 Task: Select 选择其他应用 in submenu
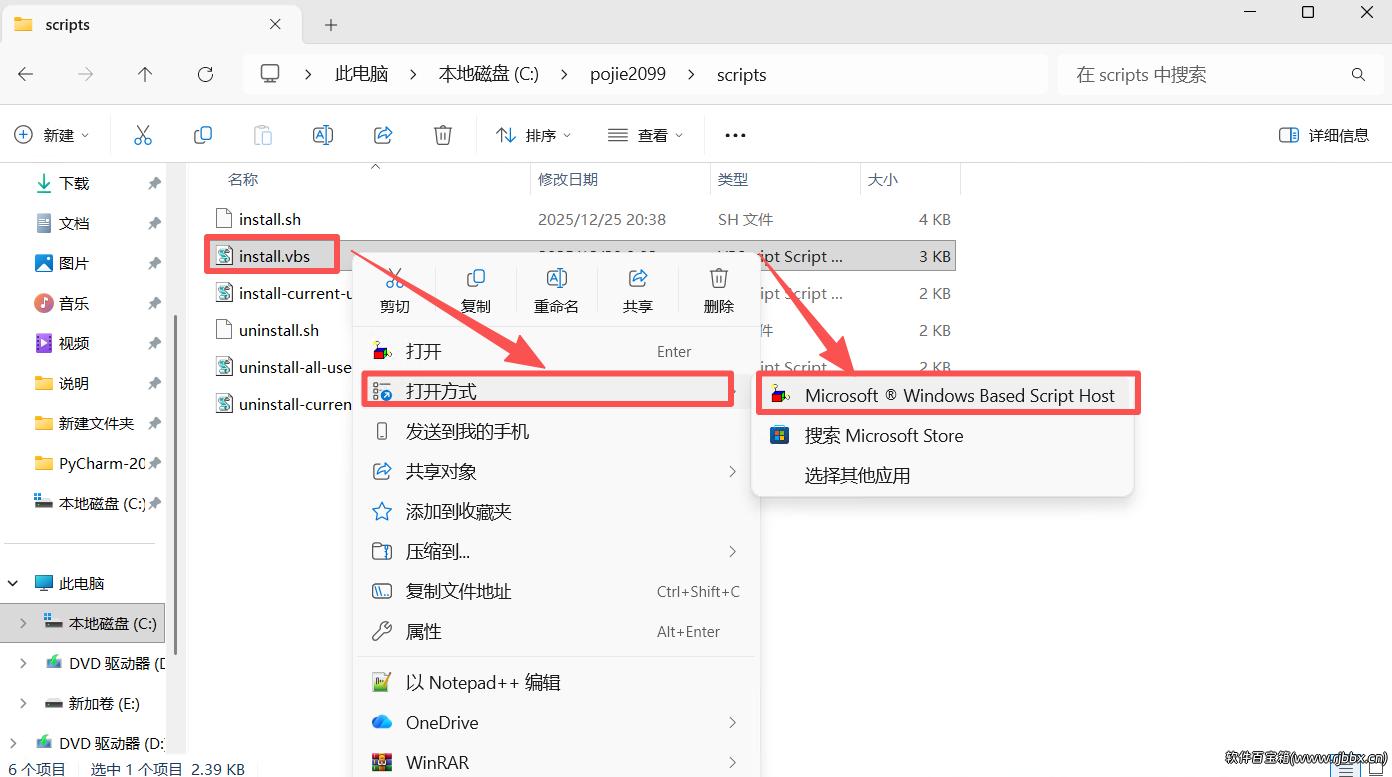coord(943,475)
